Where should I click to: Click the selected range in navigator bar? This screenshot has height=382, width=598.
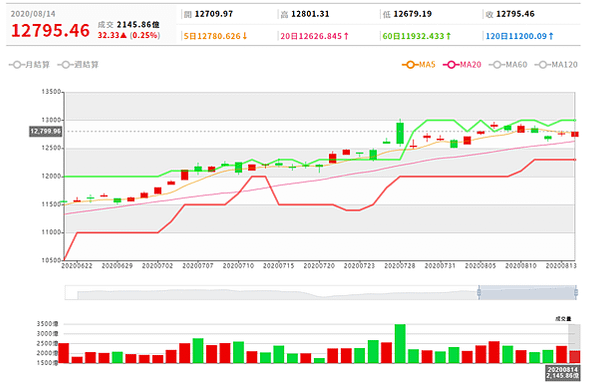tap(527, 292)
